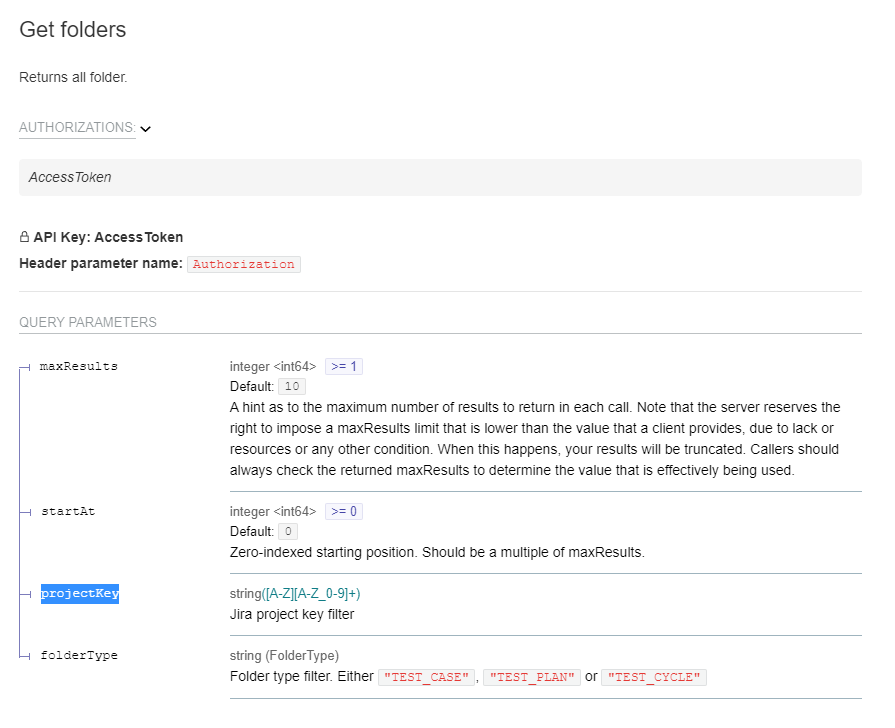Click the lock icon beside API Key
895x728 pixels.
coord(25,238)
